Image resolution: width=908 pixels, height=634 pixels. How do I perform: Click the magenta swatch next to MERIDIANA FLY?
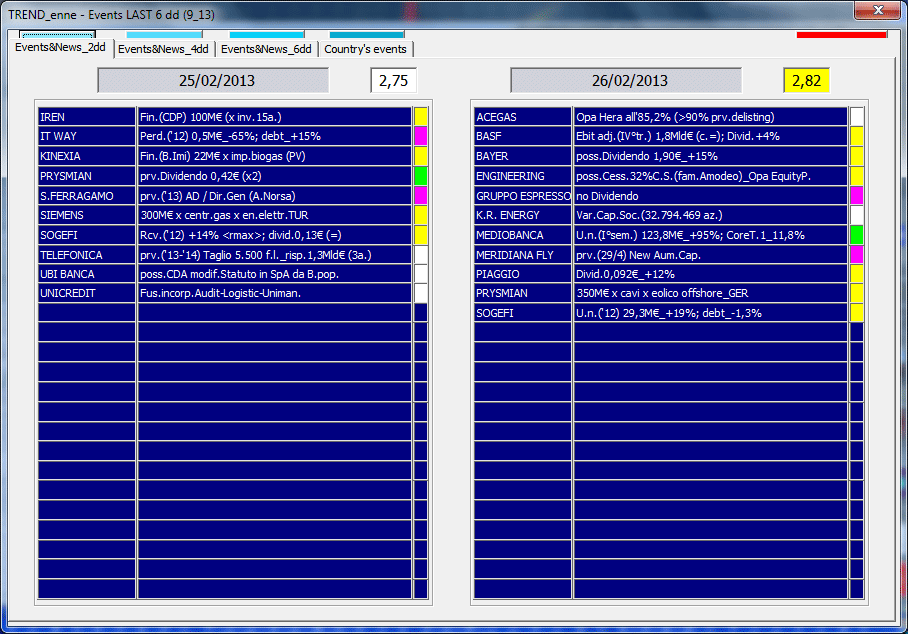coord(857,254)
